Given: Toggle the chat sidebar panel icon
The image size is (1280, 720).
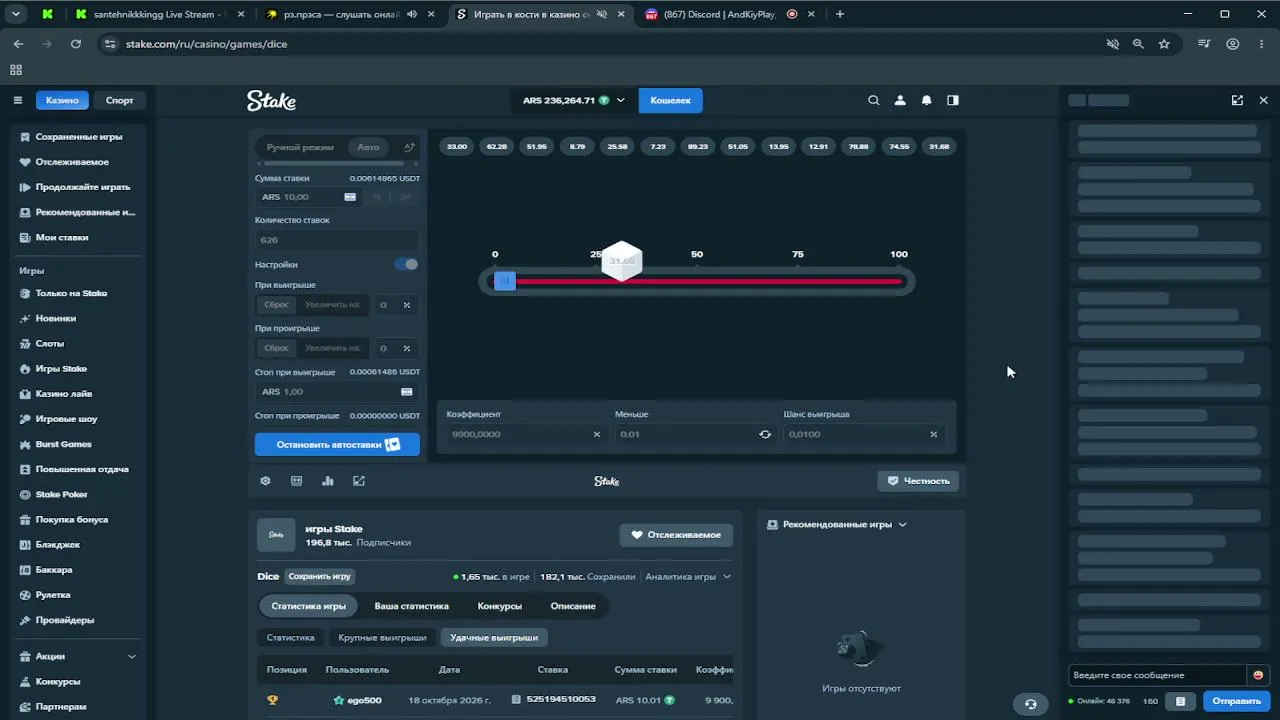Looking at the screenshot, I should [953, 100].
